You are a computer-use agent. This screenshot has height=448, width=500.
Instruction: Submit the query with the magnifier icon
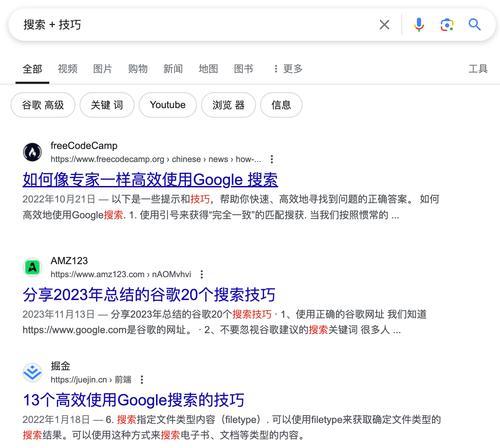click(x=474, y=25)
